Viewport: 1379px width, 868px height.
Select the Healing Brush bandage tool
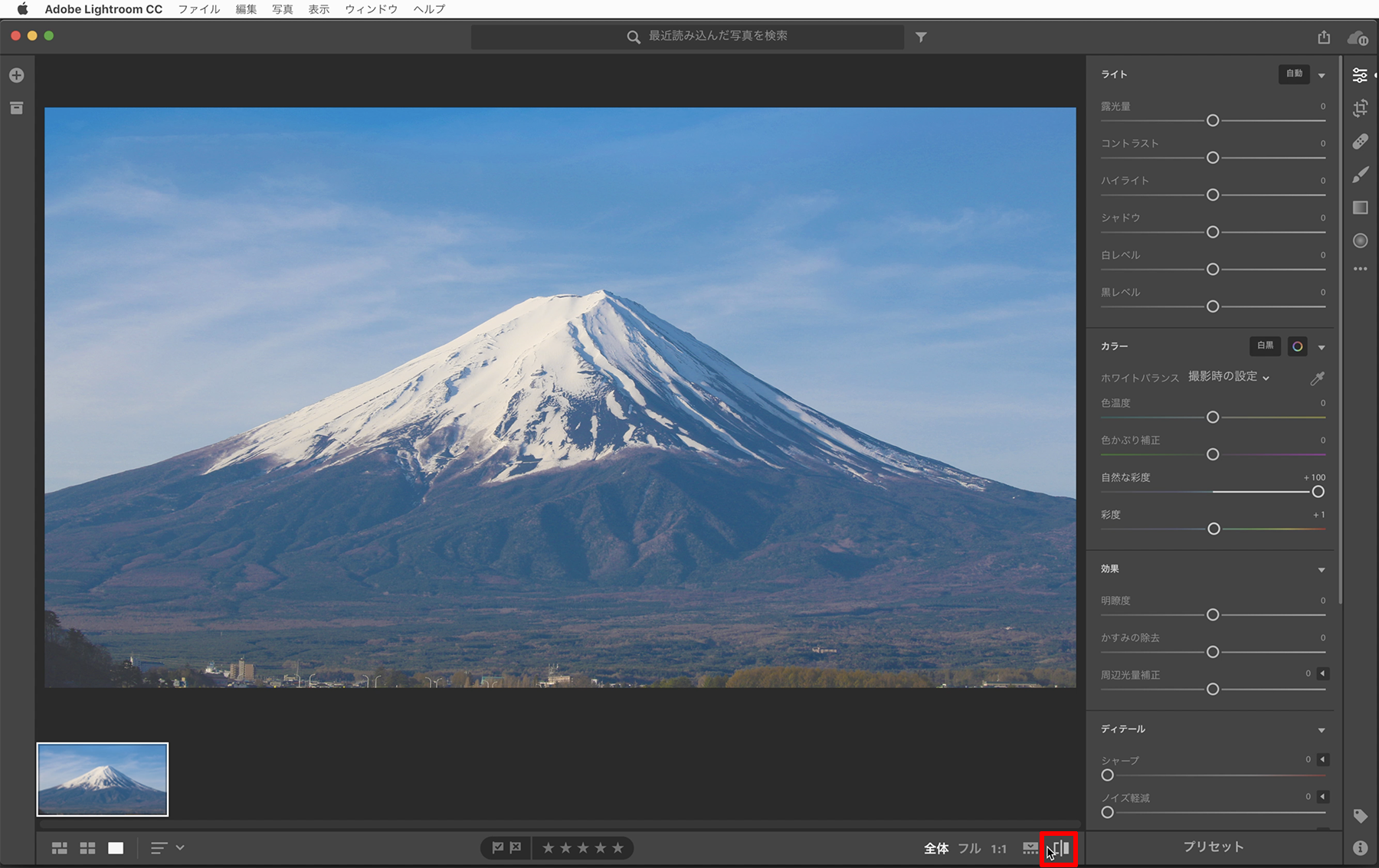[x=1360, y=142]
